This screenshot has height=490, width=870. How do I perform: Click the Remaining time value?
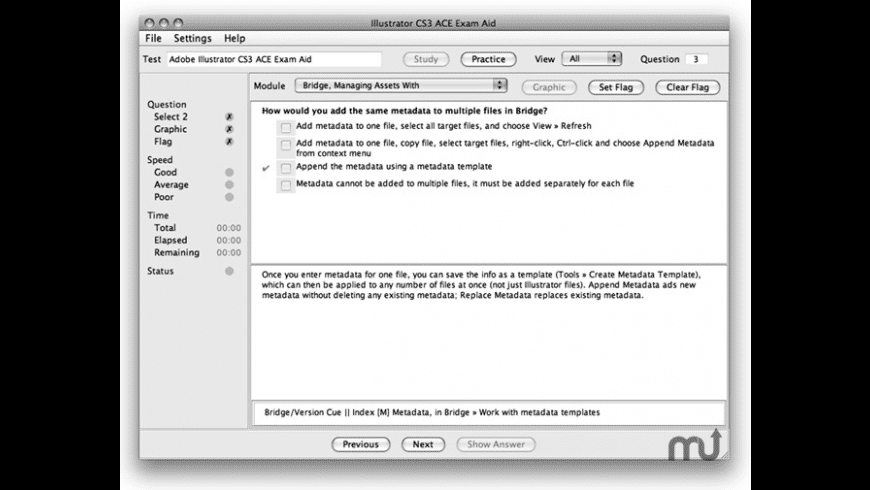coord(229,252)
